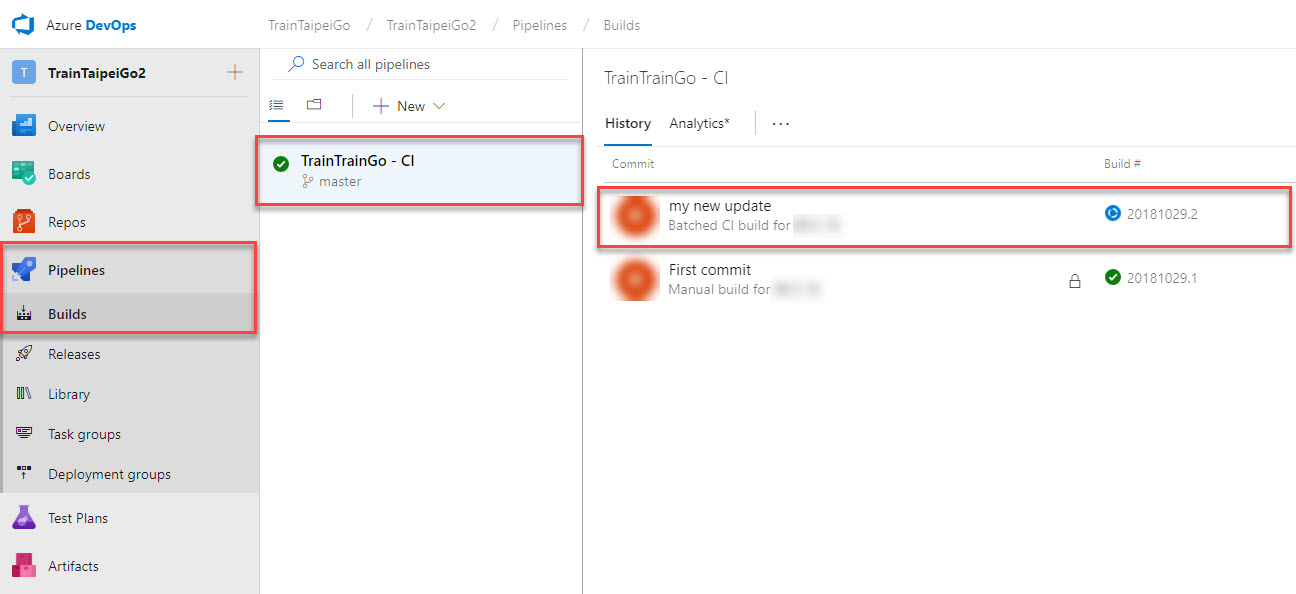Select the Builds factory icon

25,314
